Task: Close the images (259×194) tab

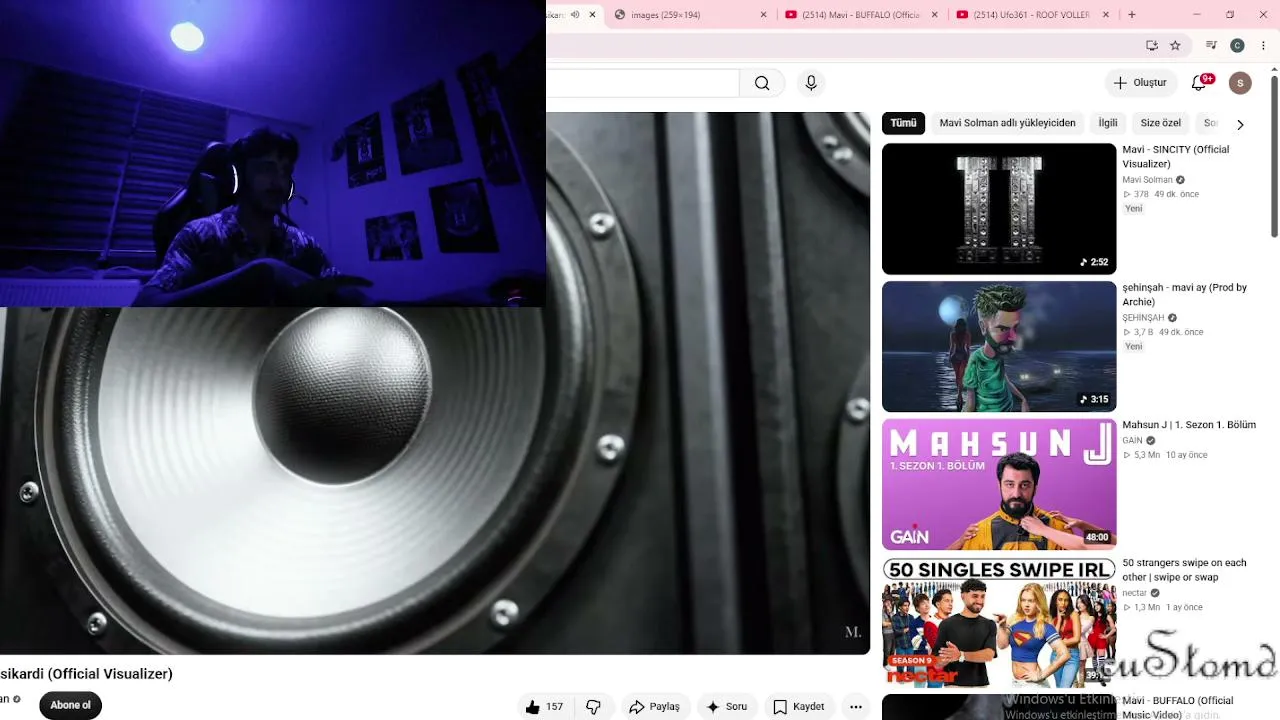Action: (x=764, y=15)
